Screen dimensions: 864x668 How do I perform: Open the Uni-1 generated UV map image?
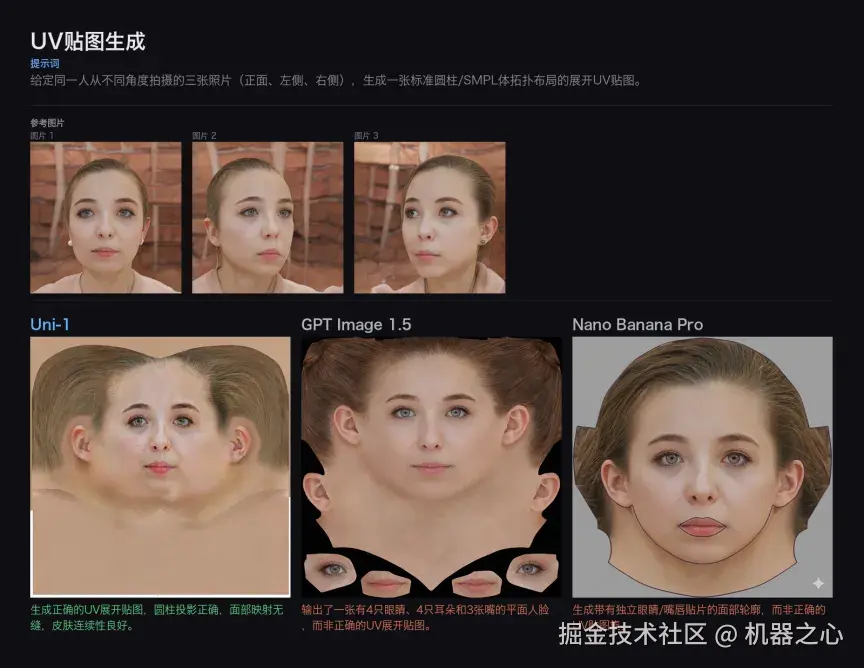[160, 467]
